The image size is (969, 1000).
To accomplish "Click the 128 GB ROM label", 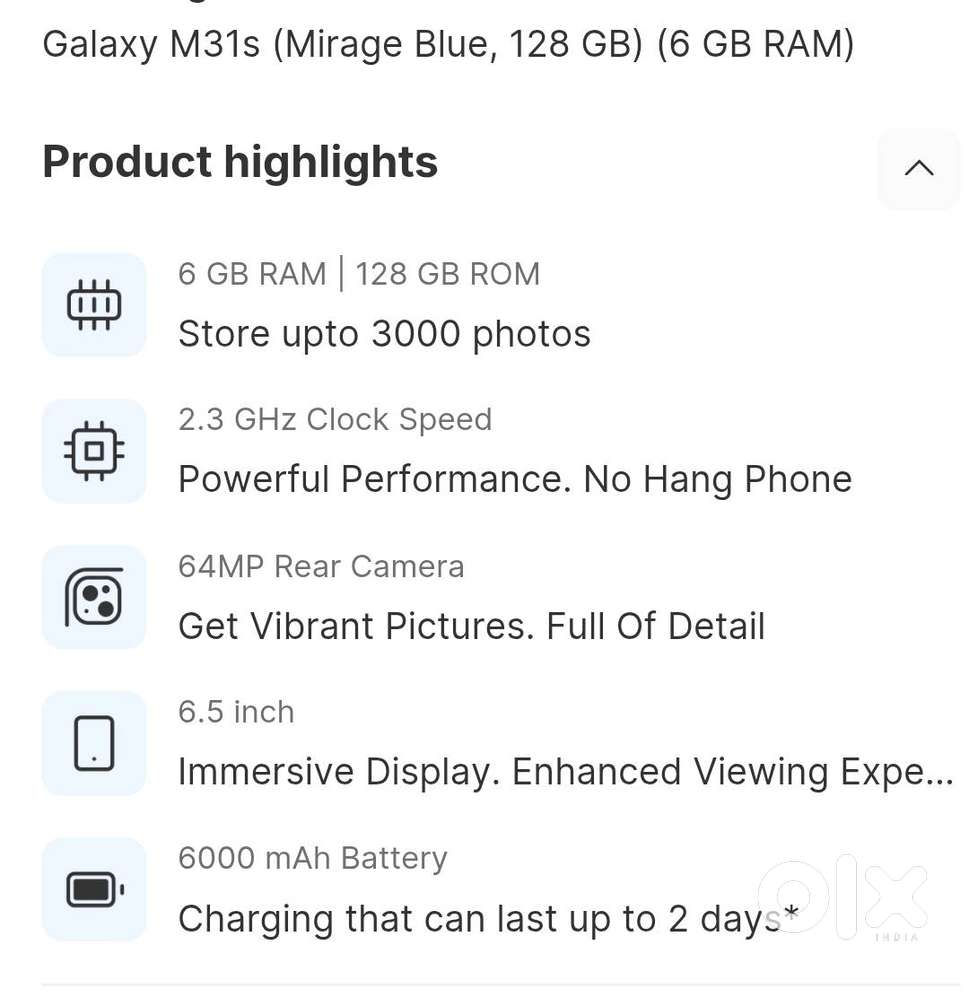I will point(448,274).
